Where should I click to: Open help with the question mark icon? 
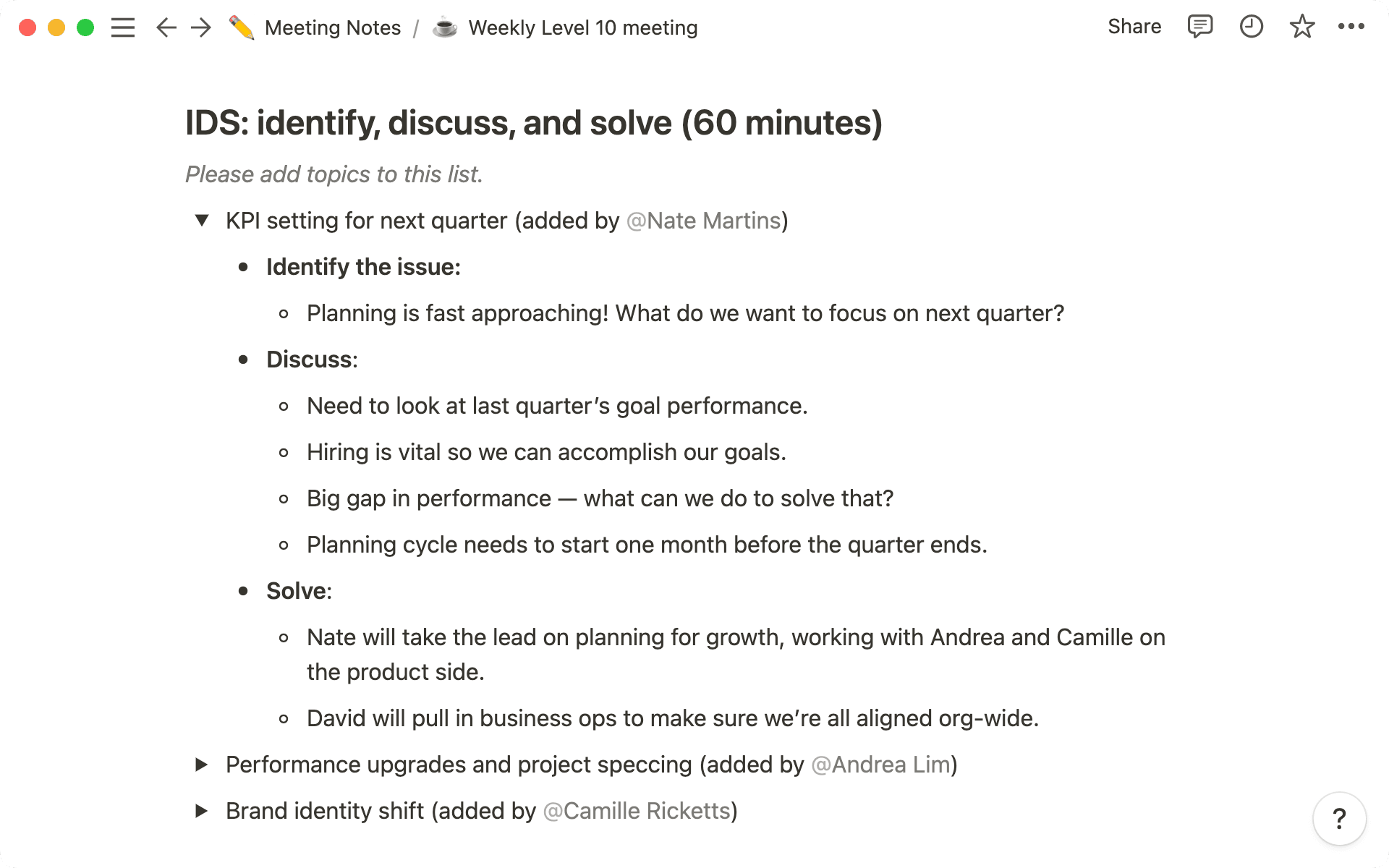click(1338, 819)
